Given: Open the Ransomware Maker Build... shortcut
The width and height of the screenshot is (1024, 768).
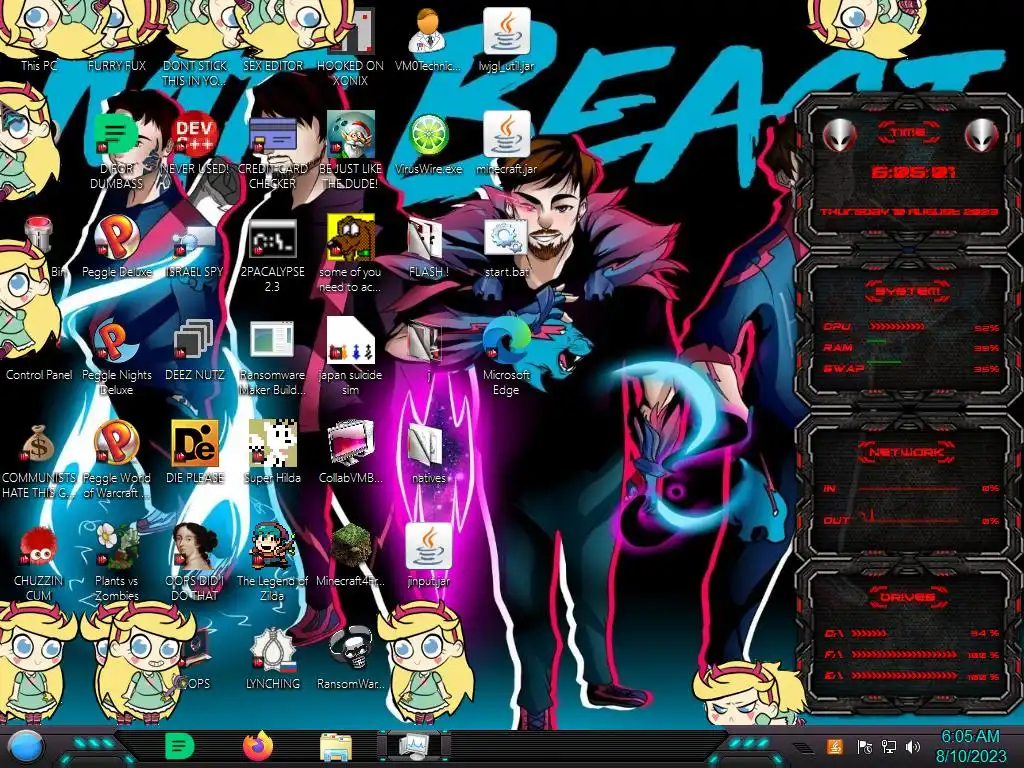Looking at the screenshot, I should click(272, 358).
